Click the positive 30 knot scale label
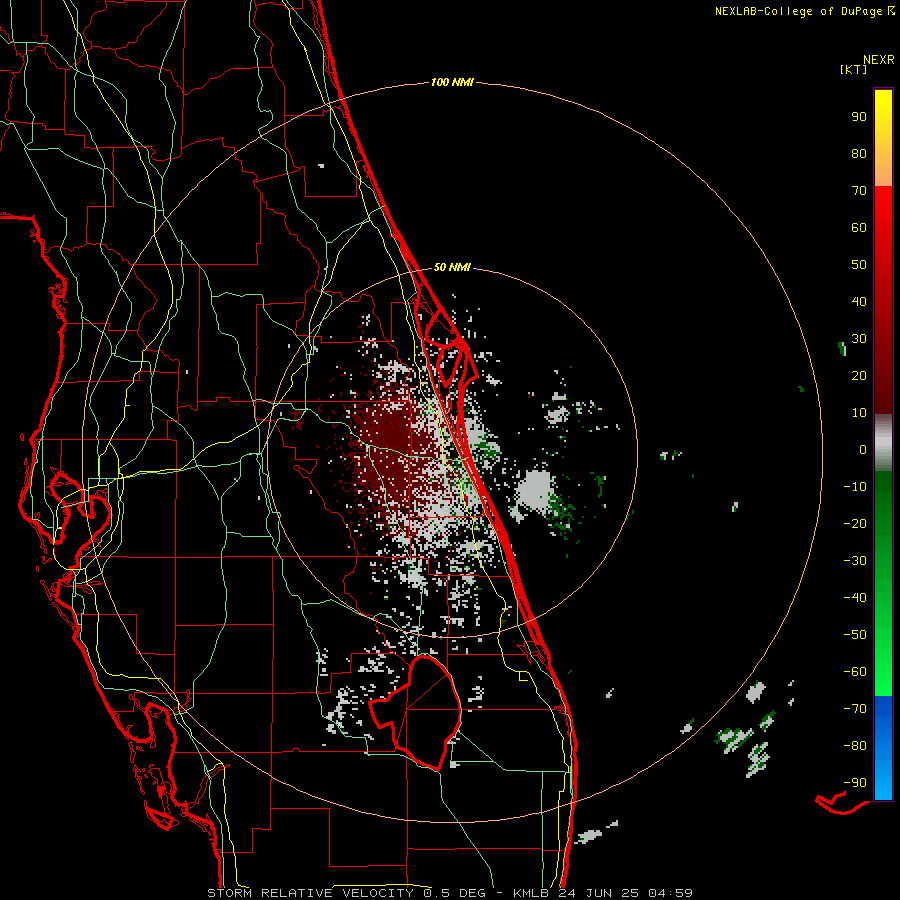Image resolution: width=900 pixels, height=900 pixels. tap(859, 339)
